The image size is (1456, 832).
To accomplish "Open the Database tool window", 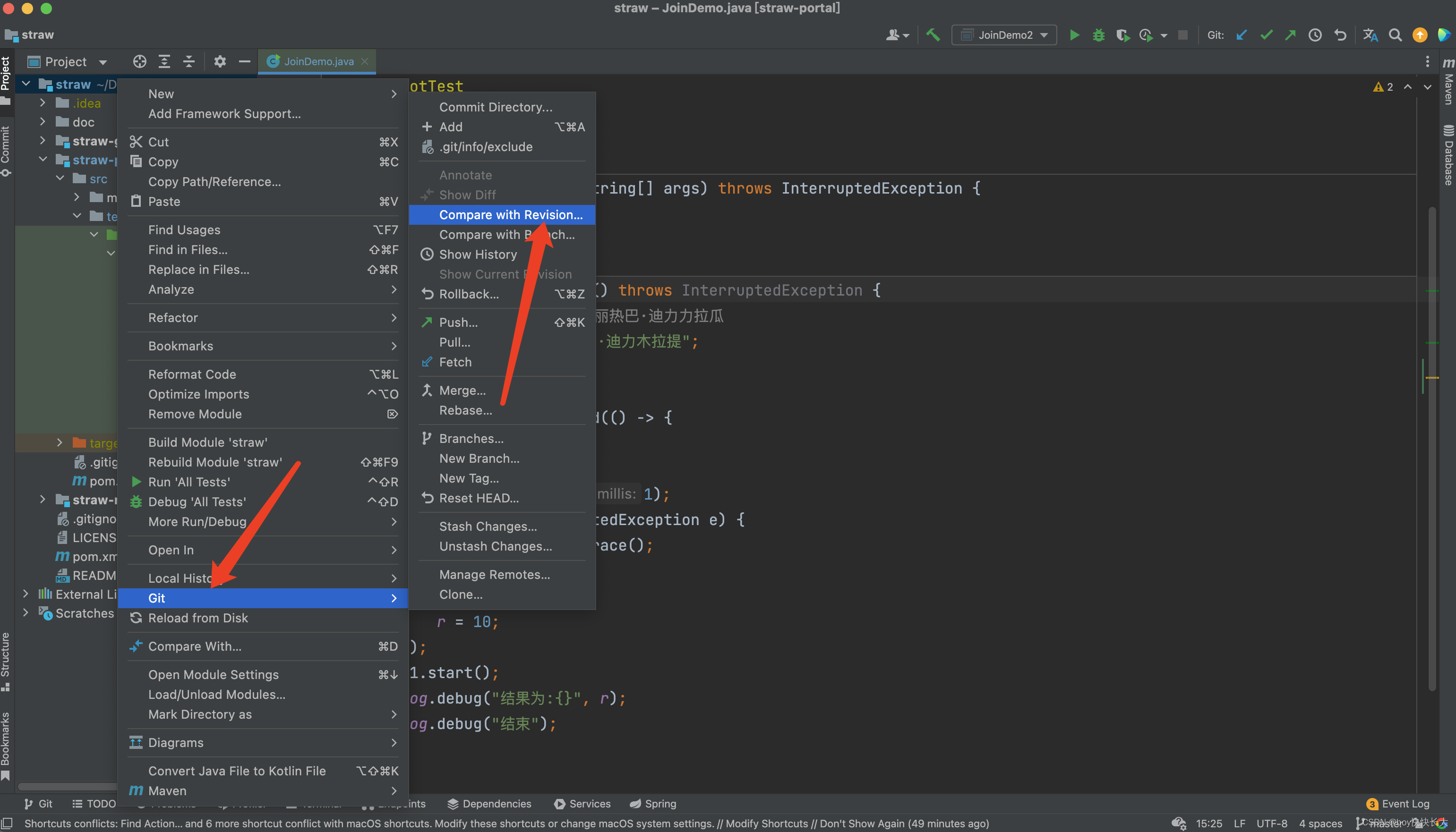I will [x=1448, y=155].
